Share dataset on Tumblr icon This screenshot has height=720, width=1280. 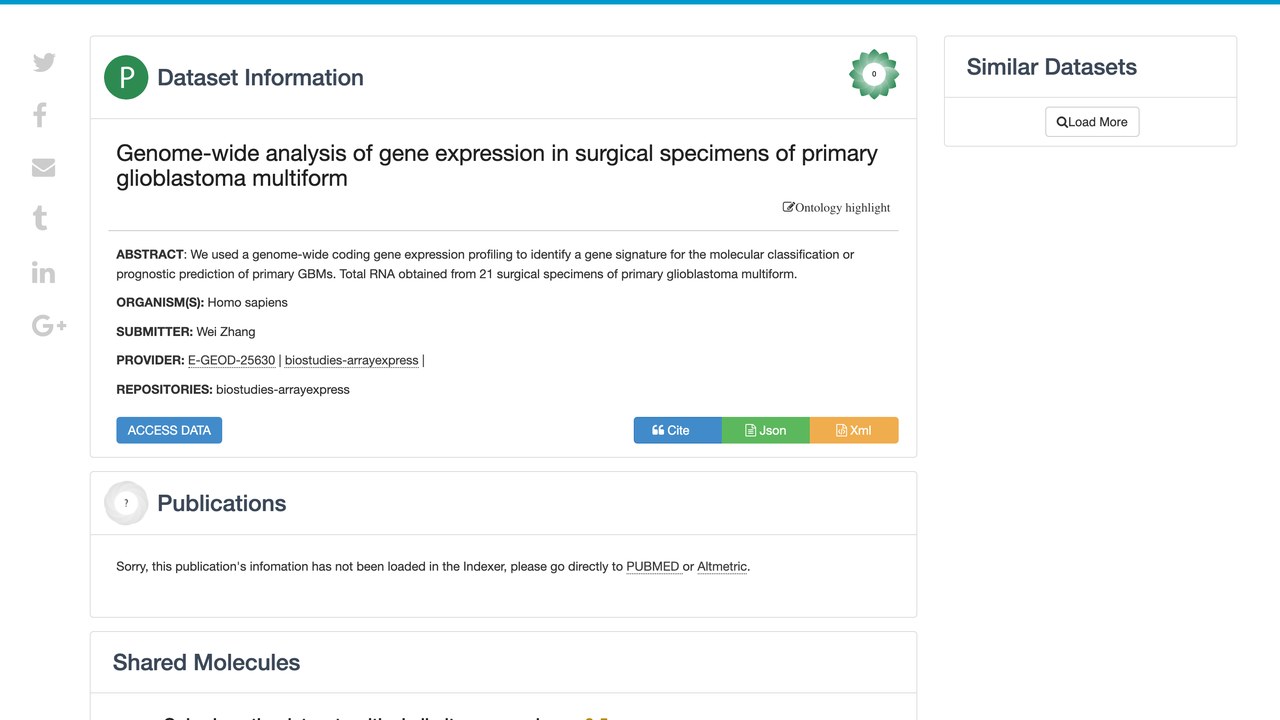[40, 218]
